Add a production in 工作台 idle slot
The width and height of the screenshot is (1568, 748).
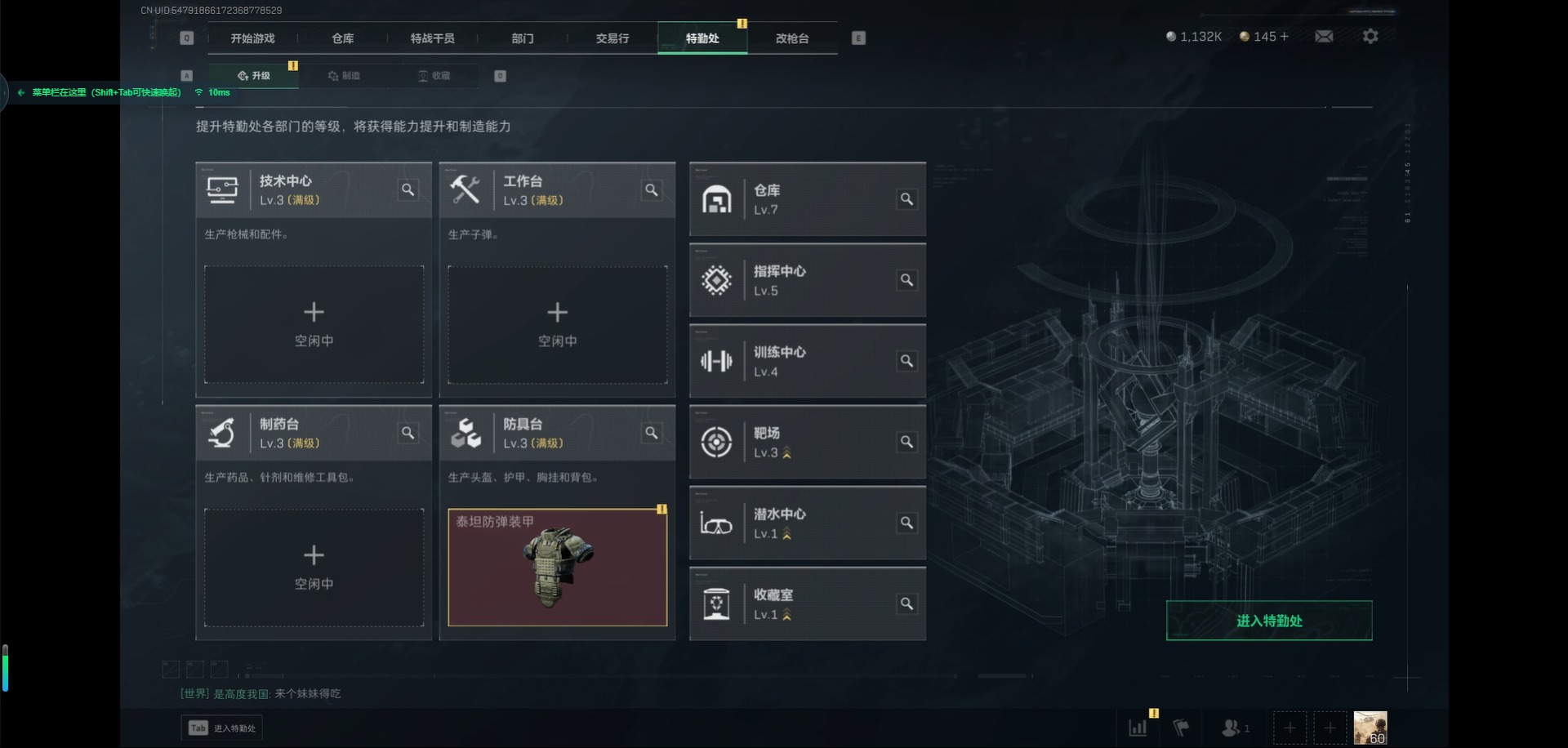coord(558,324)
